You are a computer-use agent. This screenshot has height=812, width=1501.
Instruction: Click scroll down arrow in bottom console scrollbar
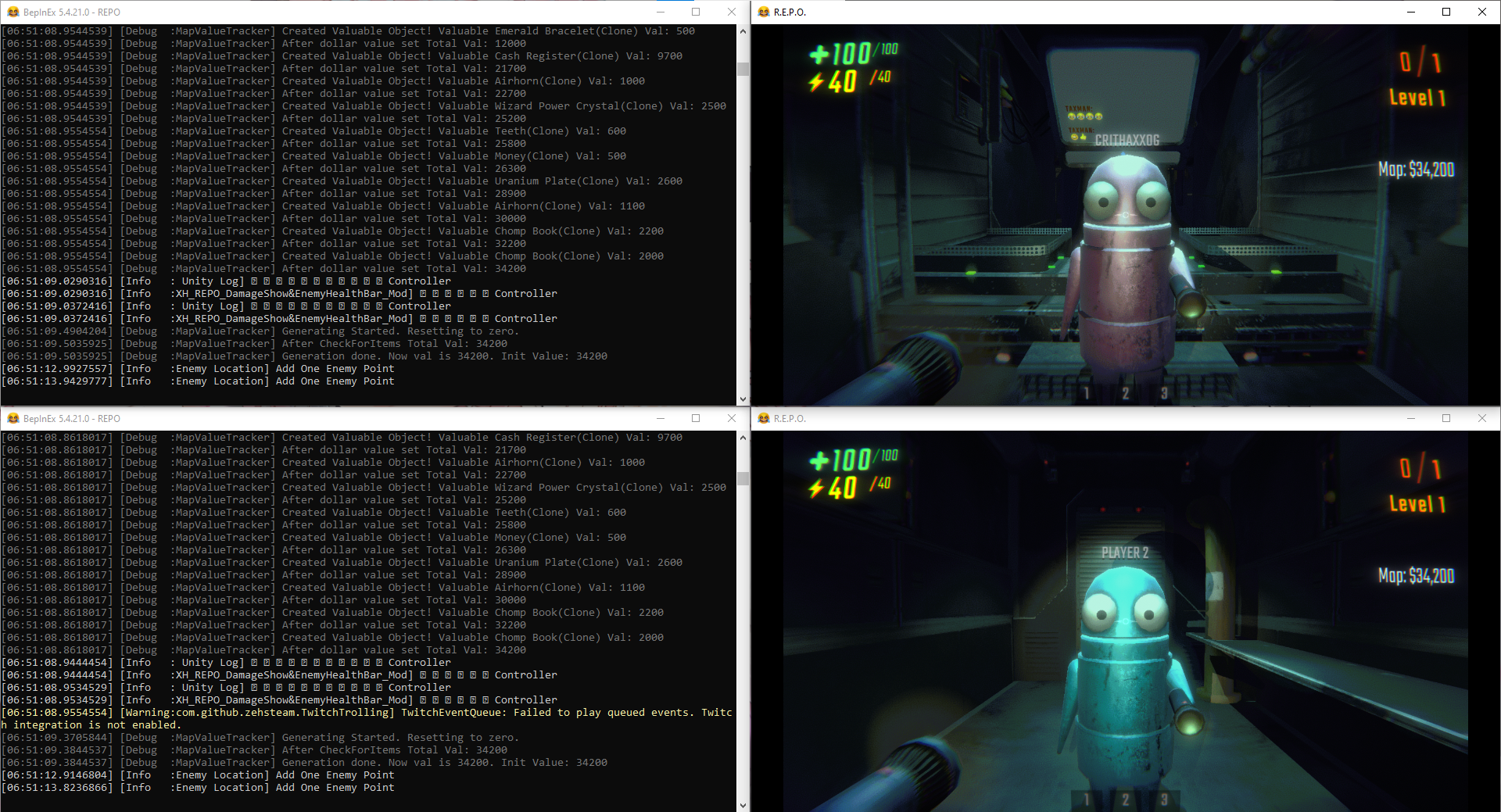[743, 805]
